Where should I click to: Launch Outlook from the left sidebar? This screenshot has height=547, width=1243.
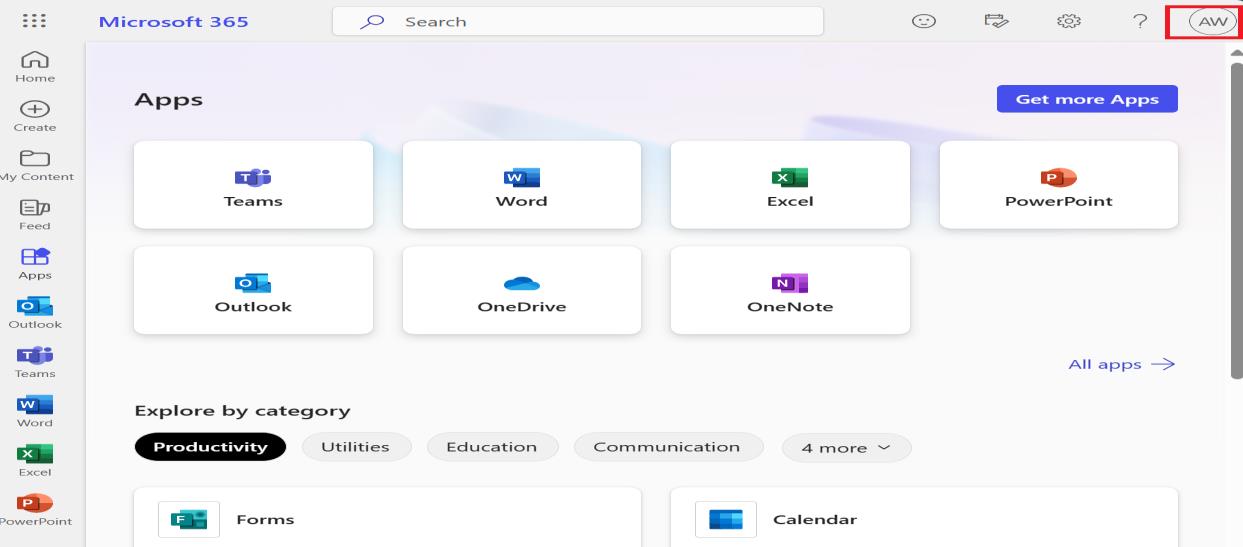pos(33,312)
